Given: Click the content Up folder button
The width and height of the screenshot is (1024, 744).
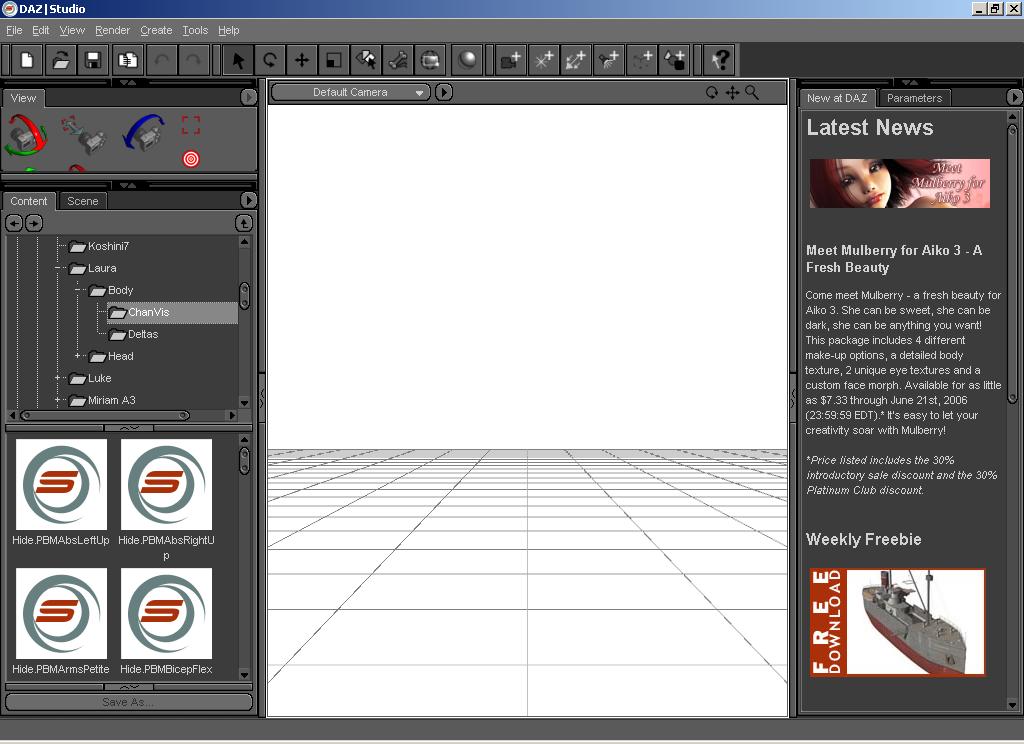Looking at the screenshot, I should point(244,223).
